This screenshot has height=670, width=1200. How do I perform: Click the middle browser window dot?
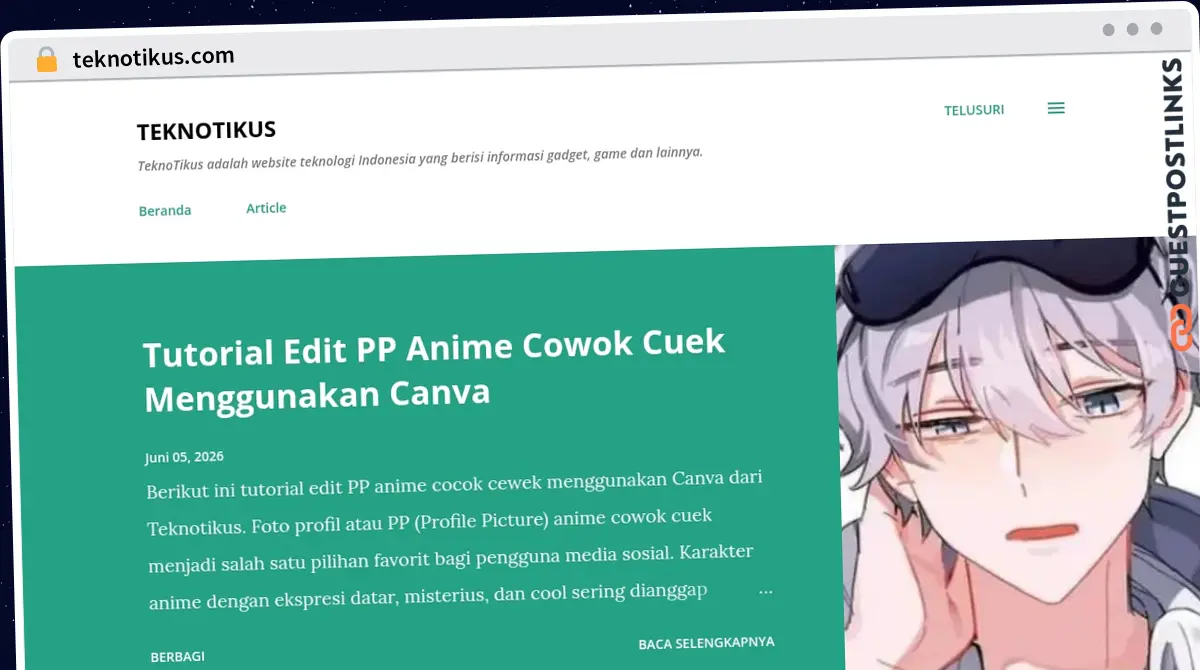pyautogui.click(x=1132, y=30)
